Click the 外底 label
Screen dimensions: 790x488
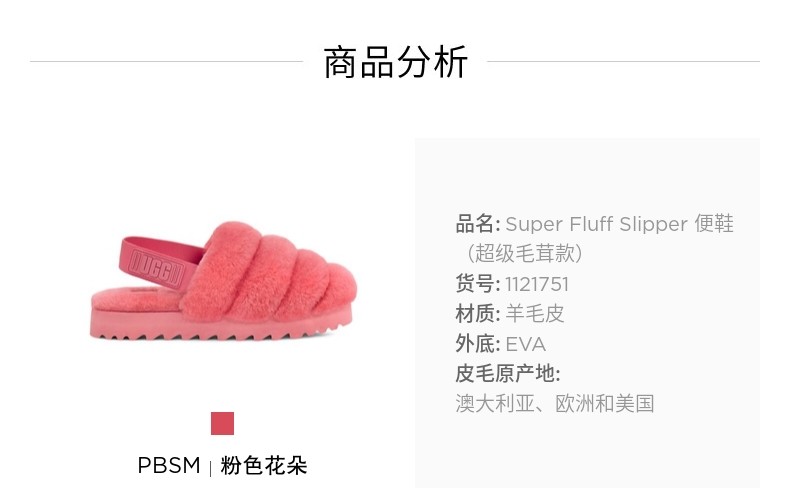pos(478,344)
